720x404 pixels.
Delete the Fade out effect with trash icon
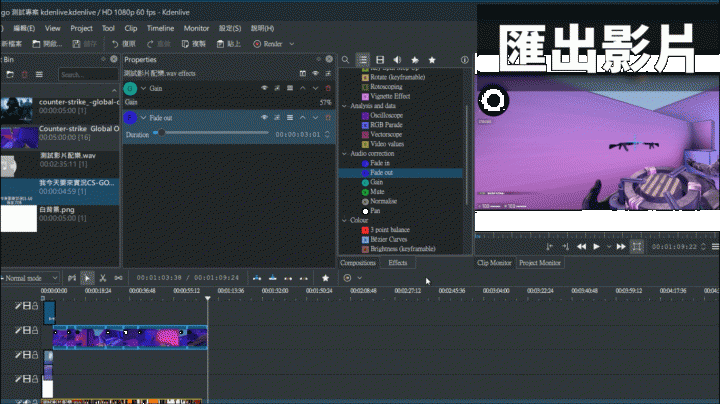coord(328,118)
